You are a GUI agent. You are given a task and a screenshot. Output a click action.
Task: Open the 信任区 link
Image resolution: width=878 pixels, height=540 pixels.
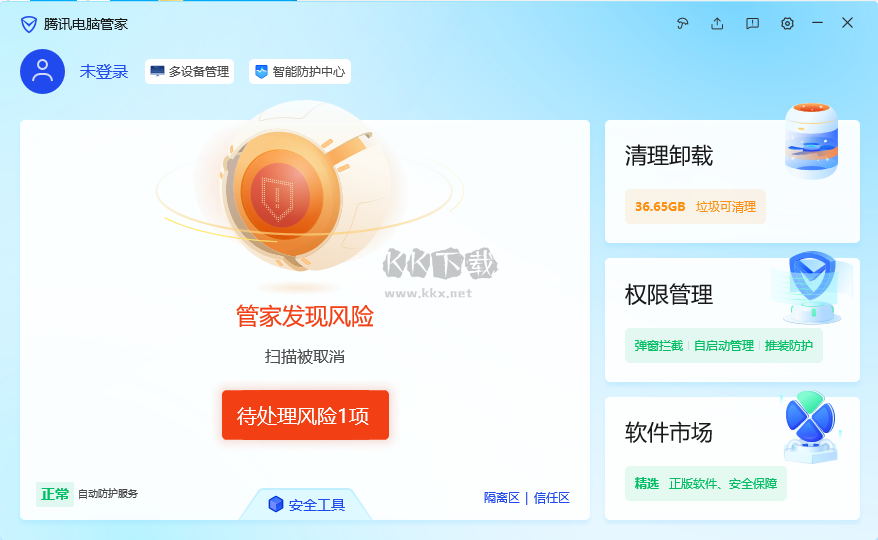point(552,497)
